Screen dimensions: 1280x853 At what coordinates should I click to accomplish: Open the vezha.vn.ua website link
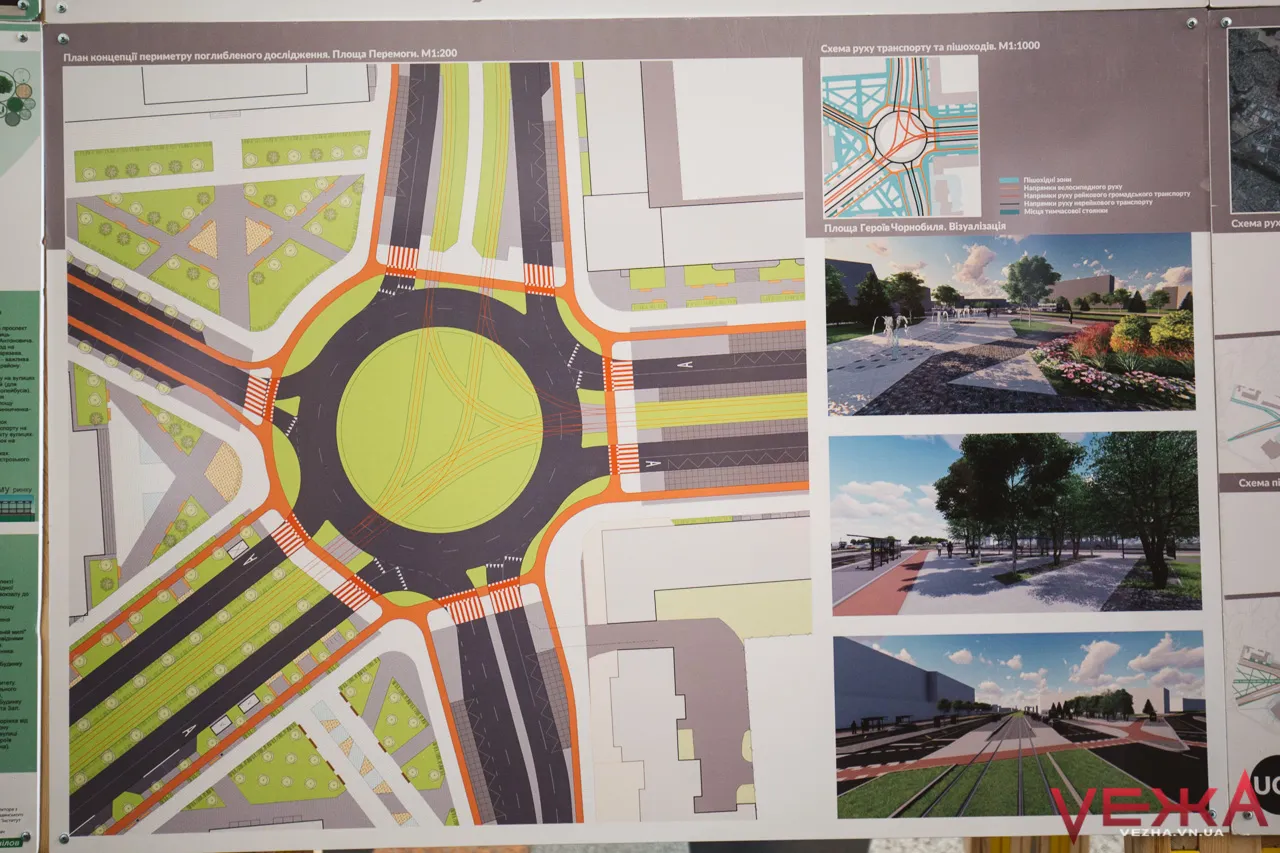[x=1173, y=831]
